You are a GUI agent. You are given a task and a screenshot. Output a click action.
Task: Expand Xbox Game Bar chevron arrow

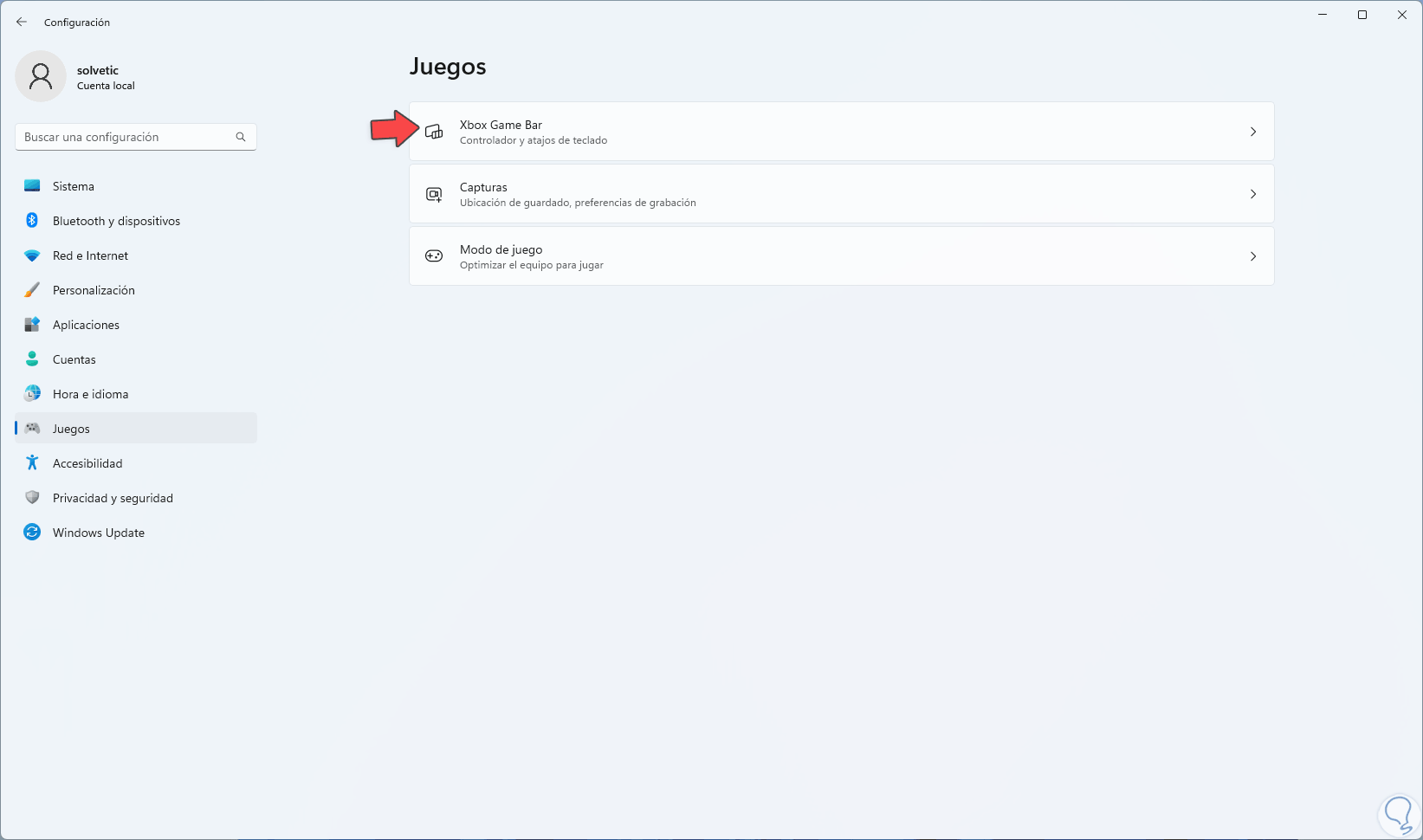[x=1252, y=132]
